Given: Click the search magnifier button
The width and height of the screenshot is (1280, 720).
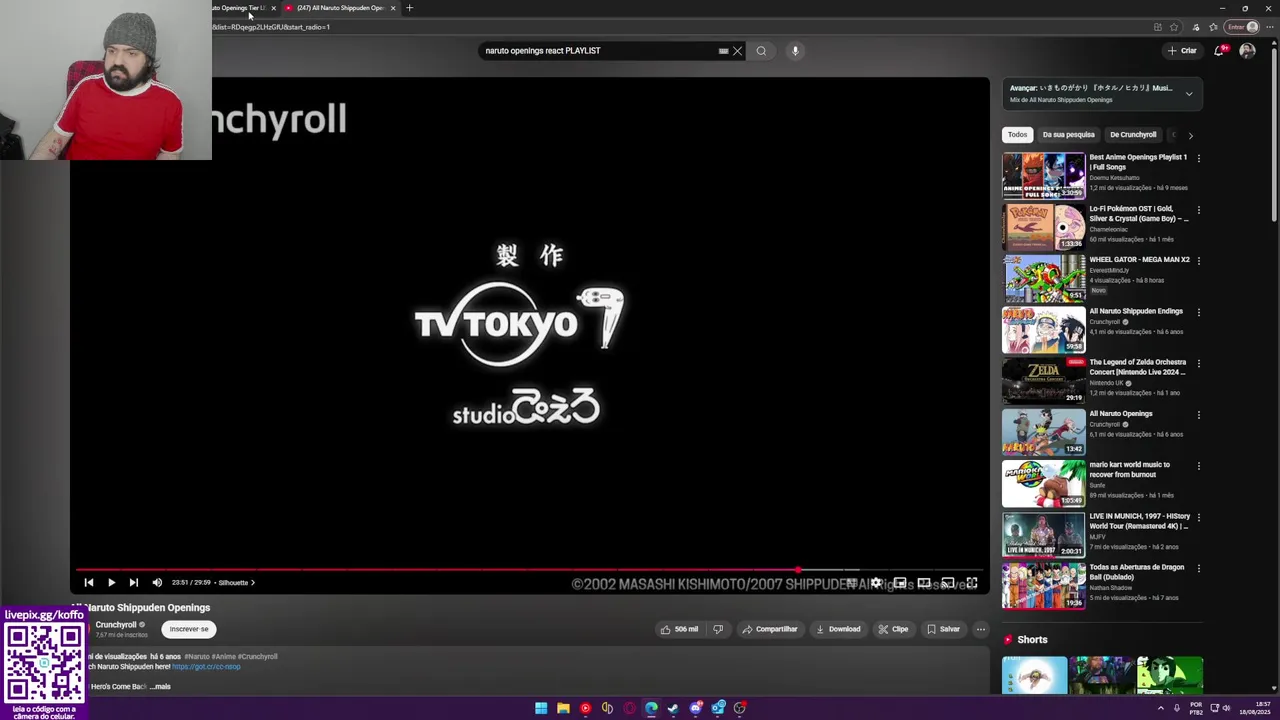Looking at the screenshot, I should [x=761, y=51].
